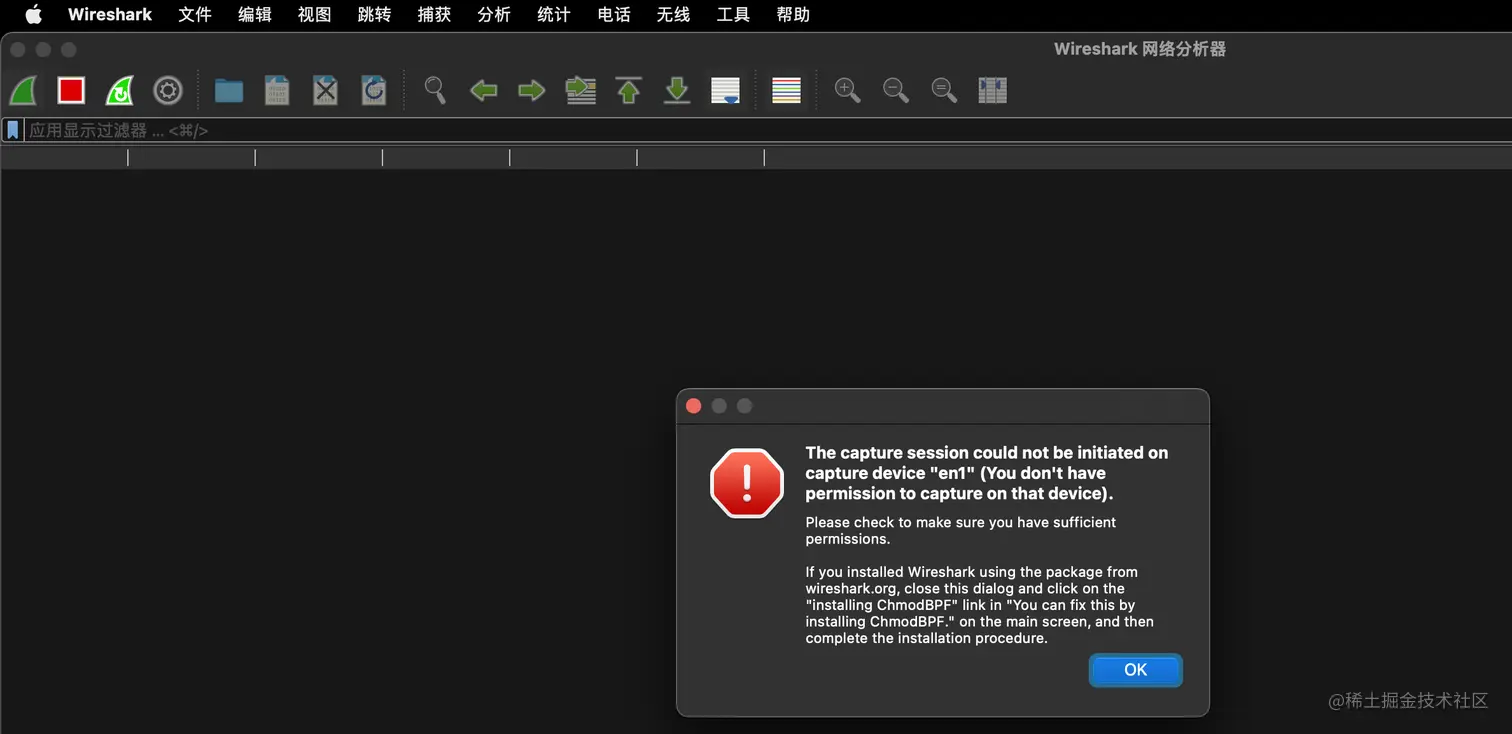The image size is (1512, 734).
Task: Zoom out main window text
Action: [896, 90]
